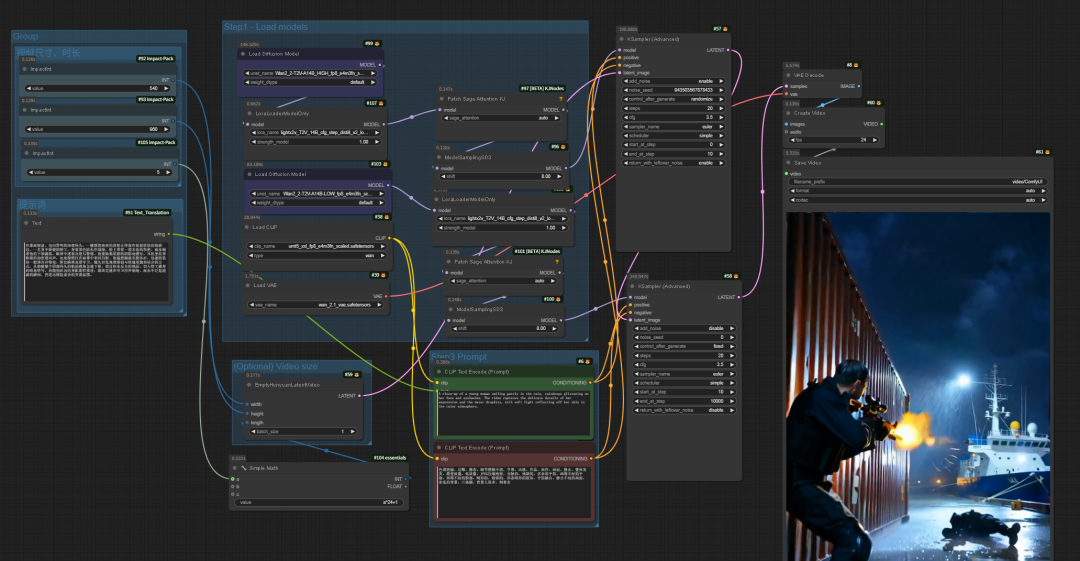Click the ImpactInt value 960 field
1080x561 pixels.
click(x=98, y=129)
